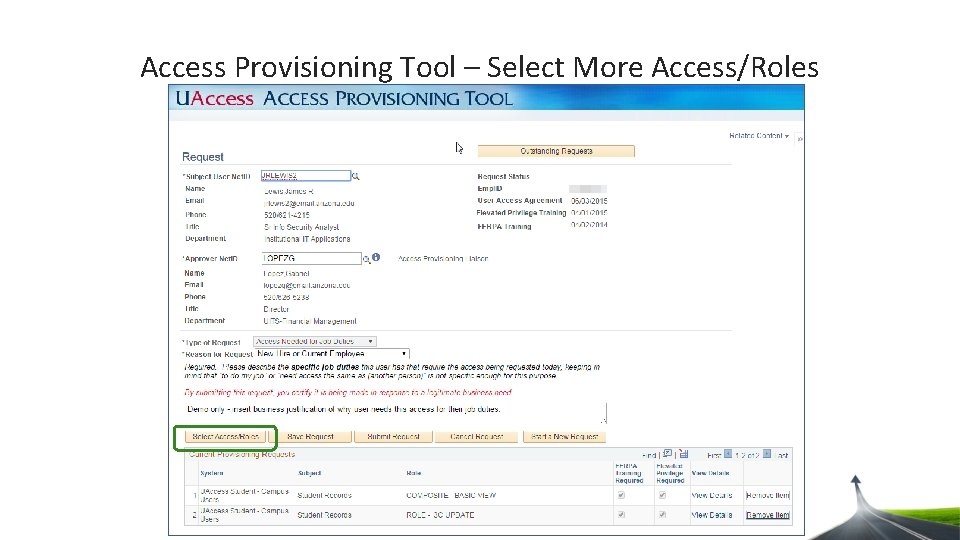Viewport: 960px width, 540px height.
Task: Click the Approver NetID lookup magnifier
Action: pos(366,260)
